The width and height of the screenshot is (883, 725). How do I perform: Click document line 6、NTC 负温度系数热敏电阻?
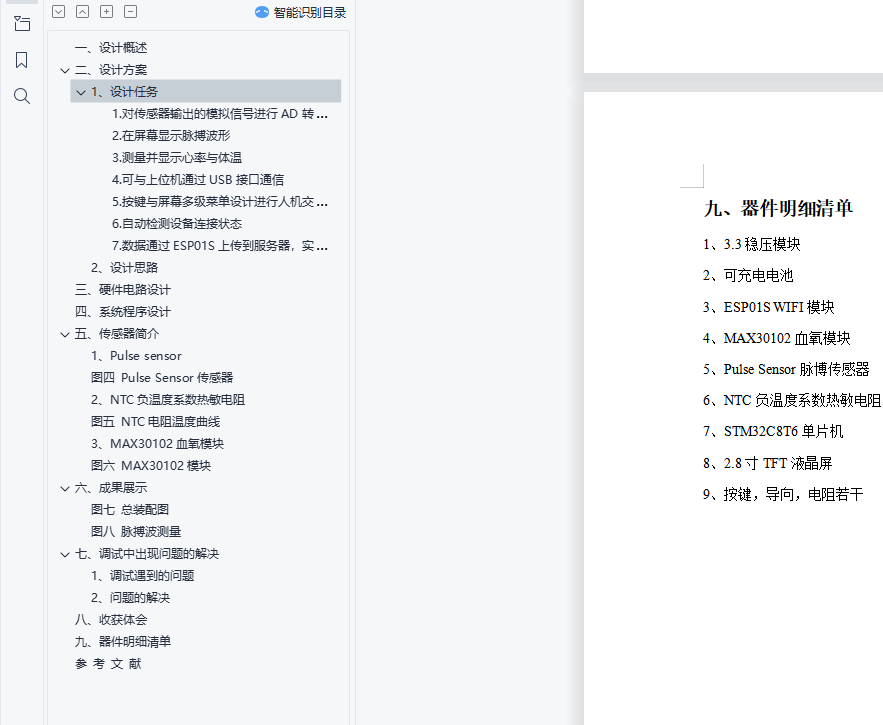click(792, 400)
